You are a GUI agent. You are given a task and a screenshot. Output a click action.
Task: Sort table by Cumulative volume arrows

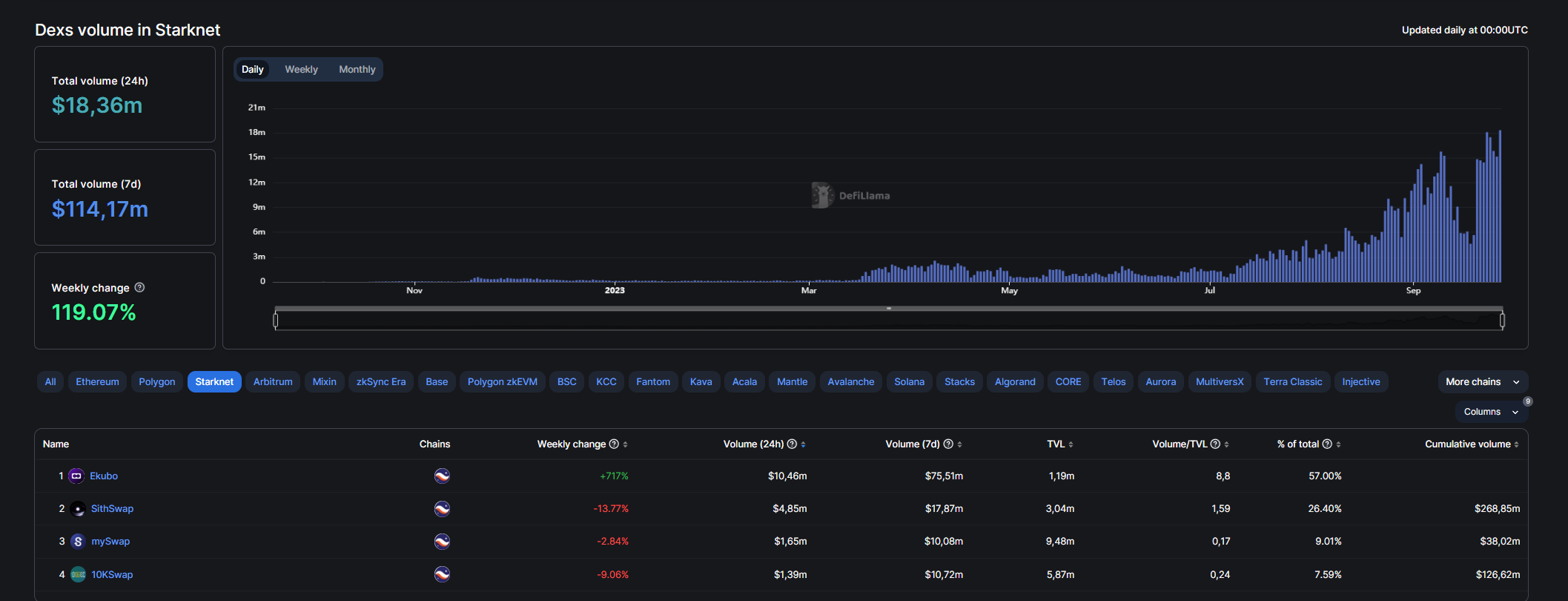[x=1517, y=444]
